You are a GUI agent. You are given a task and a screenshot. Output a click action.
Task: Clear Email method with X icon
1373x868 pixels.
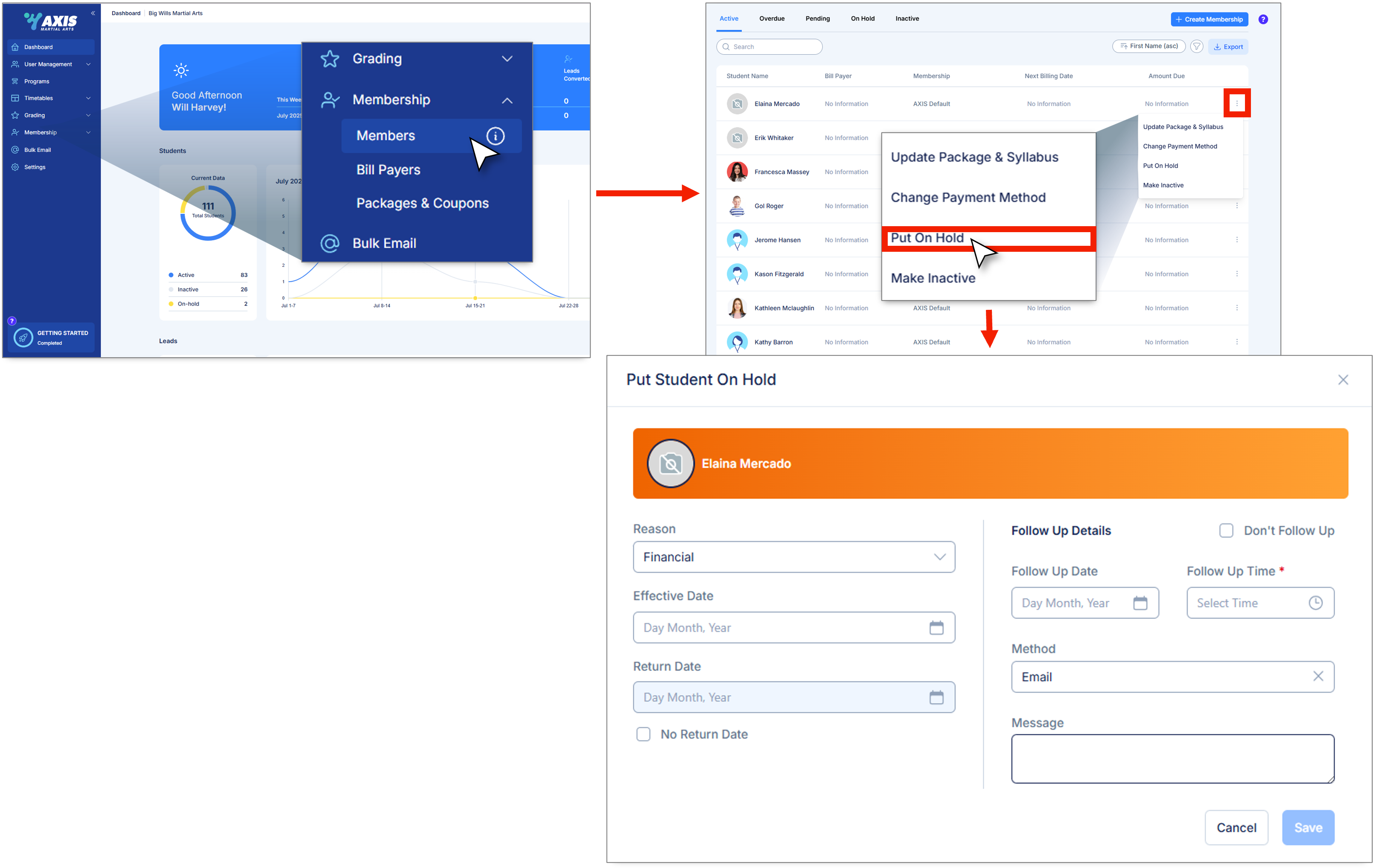[1318, 676]
